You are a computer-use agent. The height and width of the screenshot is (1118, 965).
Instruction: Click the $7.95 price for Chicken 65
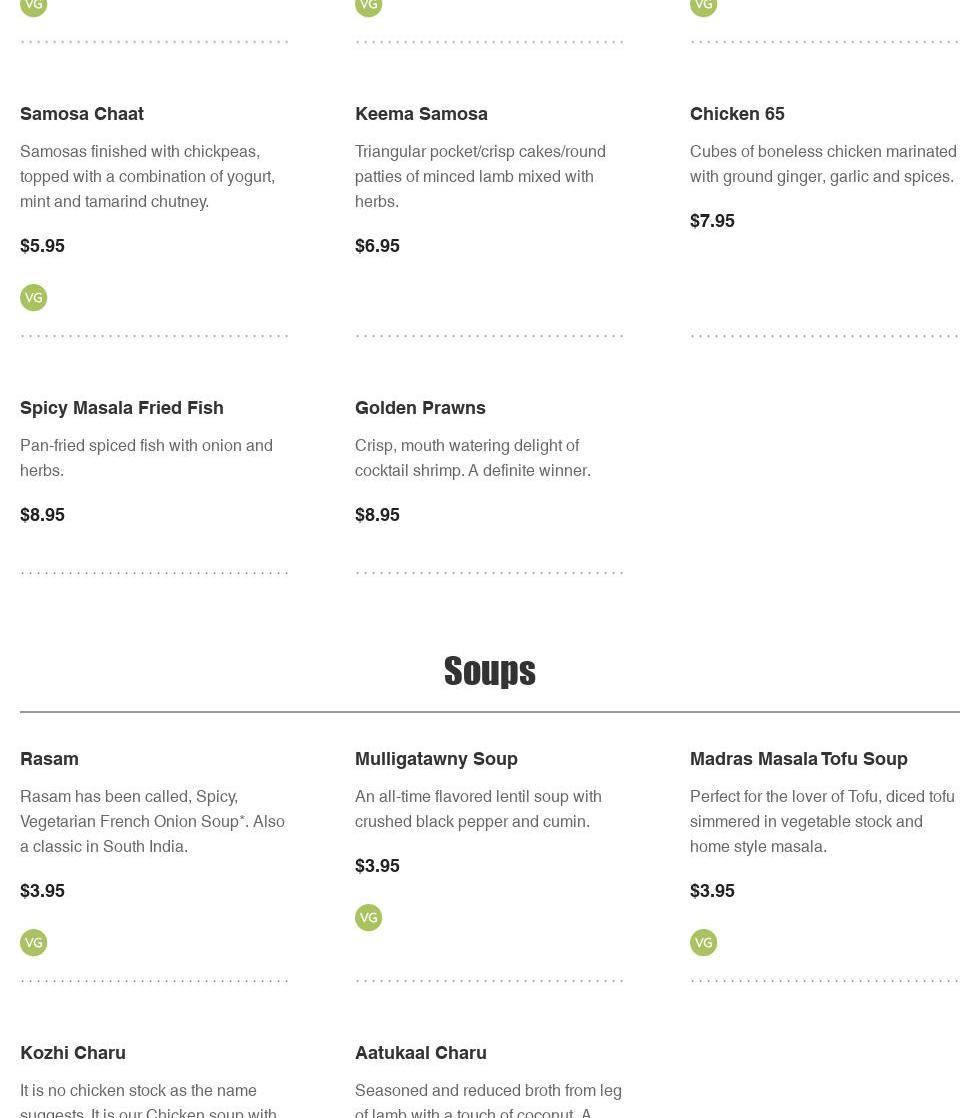[712, 221]
